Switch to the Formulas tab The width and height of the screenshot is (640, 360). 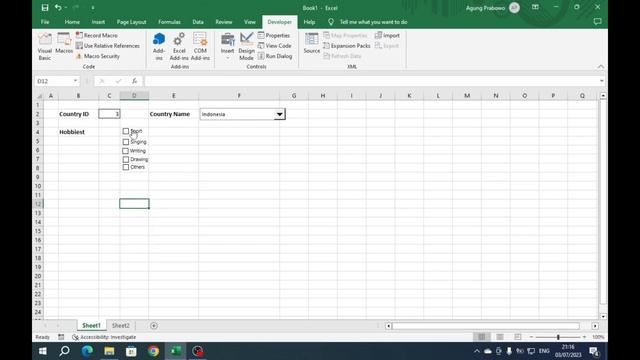[x=169, y=22]
